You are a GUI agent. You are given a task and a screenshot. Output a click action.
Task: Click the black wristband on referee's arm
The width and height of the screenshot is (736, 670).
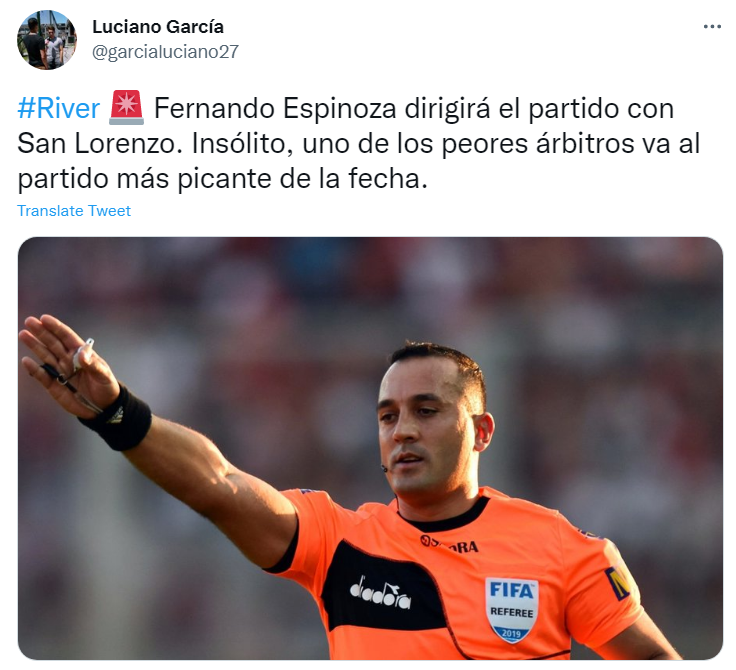coord(117,419)
